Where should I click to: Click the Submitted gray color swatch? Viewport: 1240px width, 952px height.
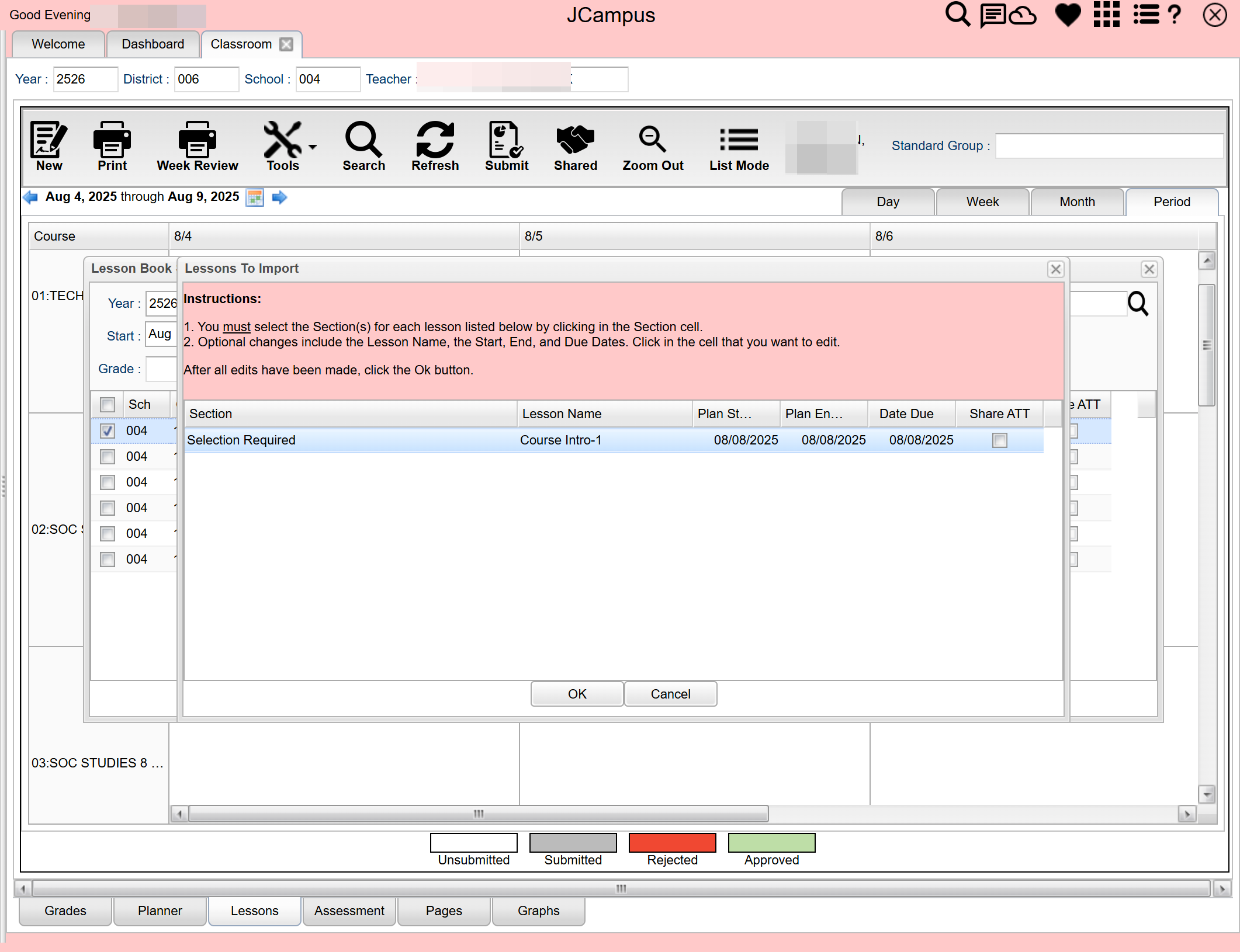click(x=573, y=842)
